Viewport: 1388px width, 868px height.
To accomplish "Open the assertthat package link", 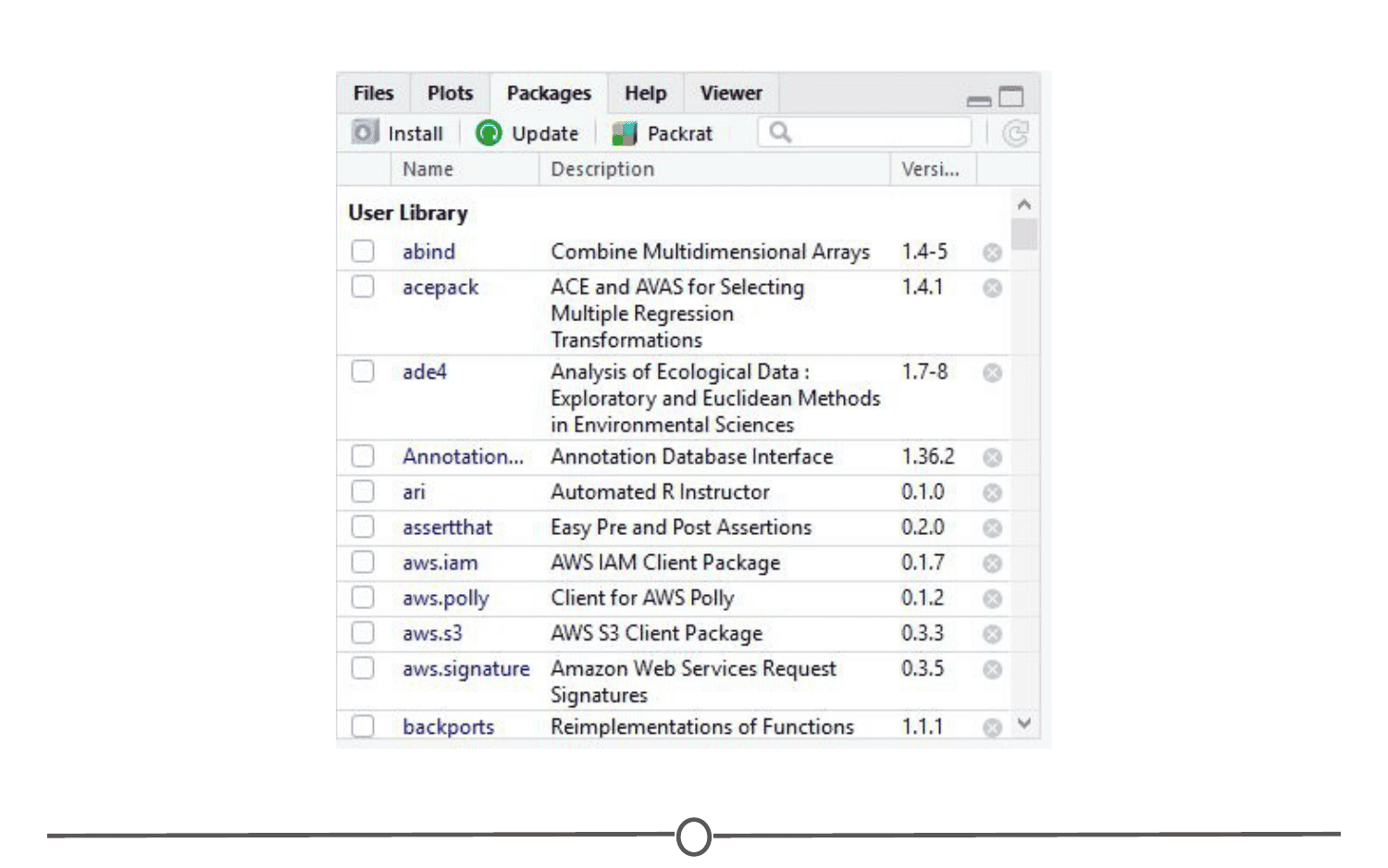I will (x=447, y=527).
